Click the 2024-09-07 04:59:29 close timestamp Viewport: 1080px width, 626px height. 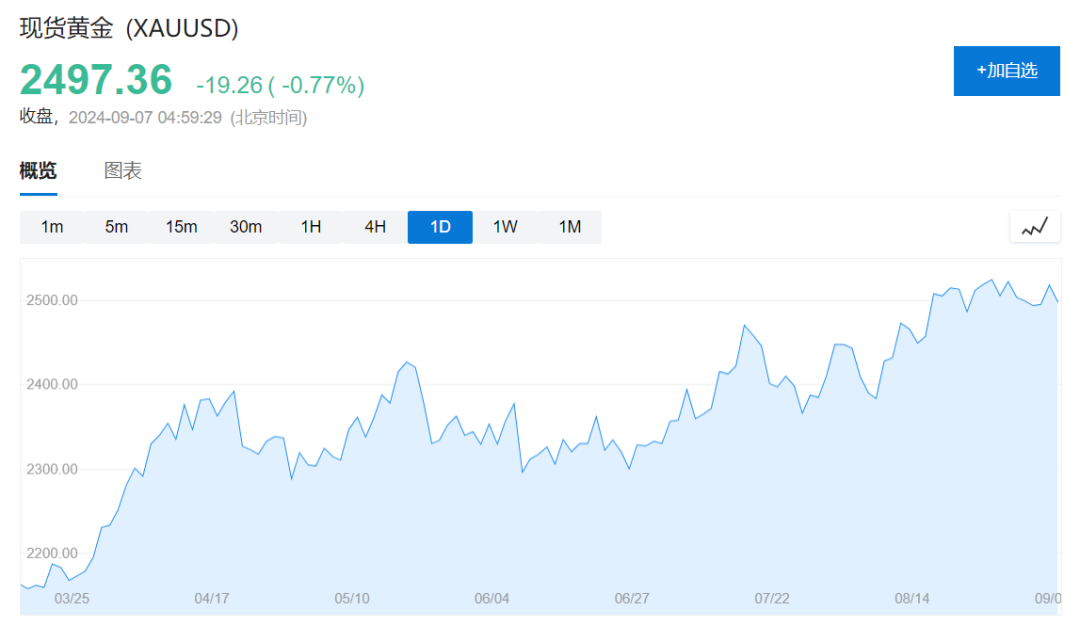pos(145,118)
